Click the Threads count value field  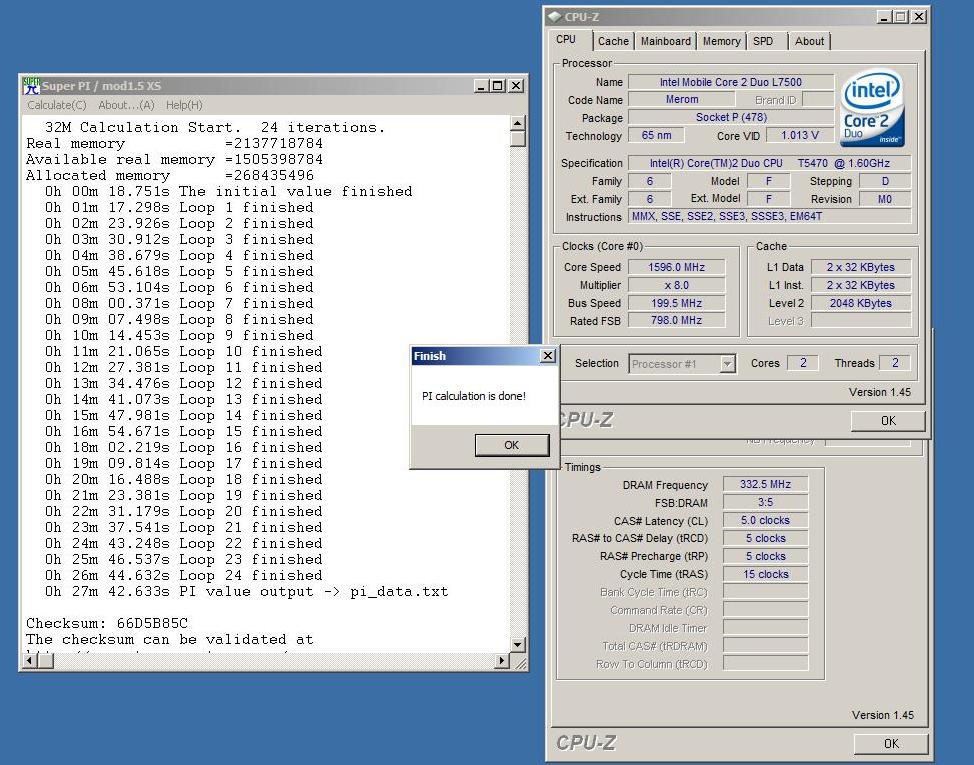(894, 363)
